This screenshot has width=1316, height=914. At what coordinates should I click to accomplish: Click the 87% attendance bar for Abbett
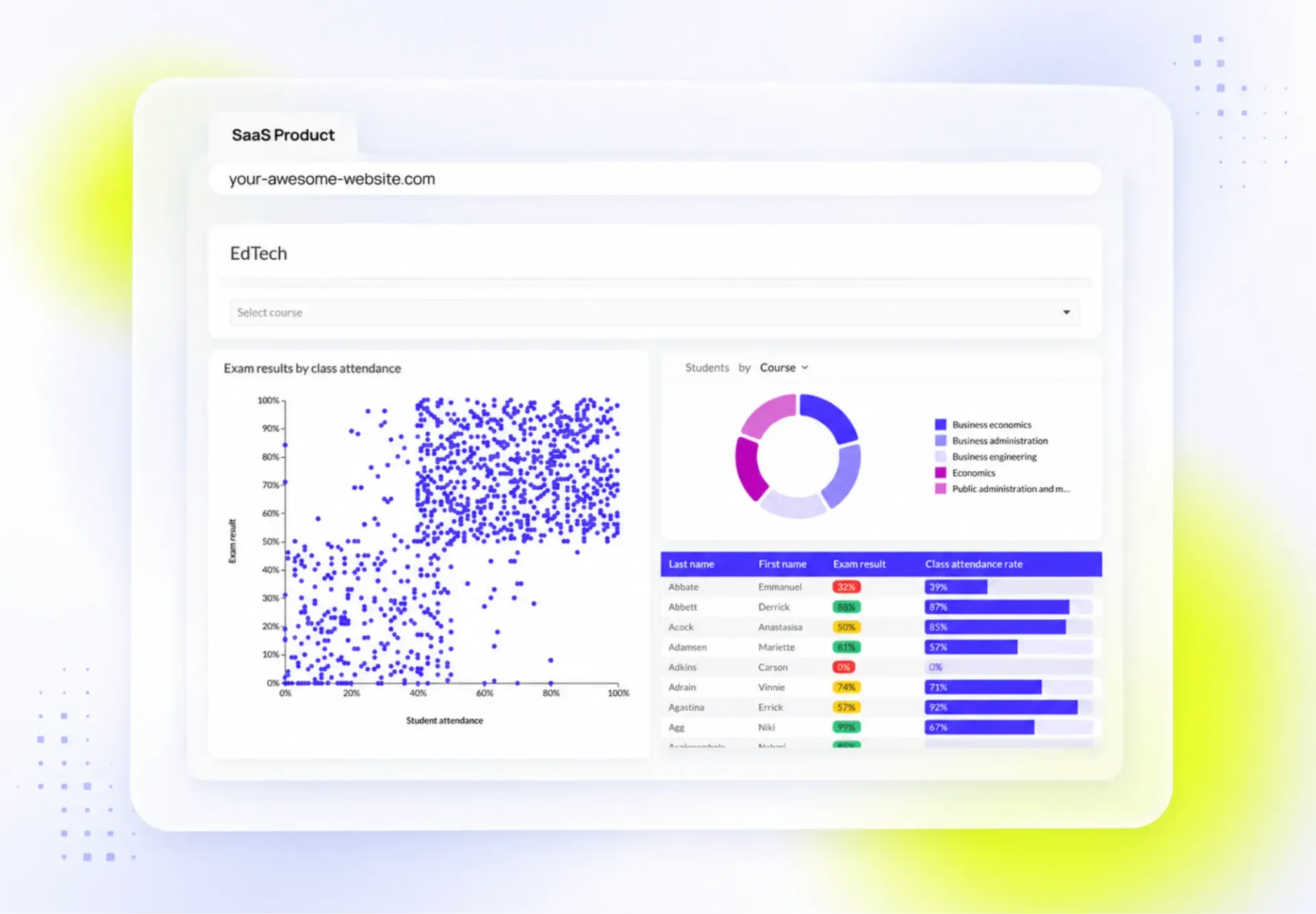pyautogui.click(x=997, y=607)
